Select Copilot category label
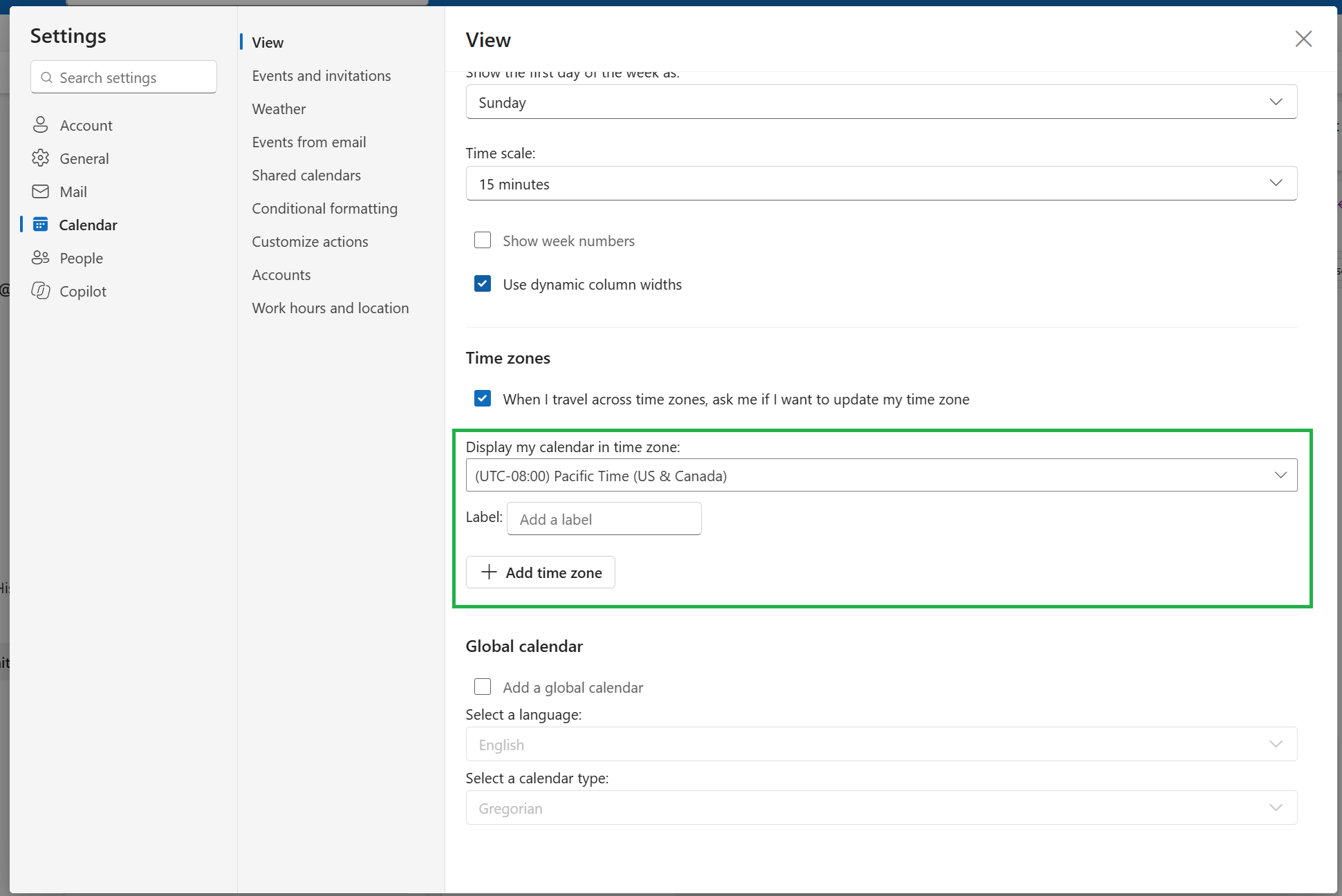This screenshot has height=896, width=1342. pyautogui.click(x=83, y=291)
